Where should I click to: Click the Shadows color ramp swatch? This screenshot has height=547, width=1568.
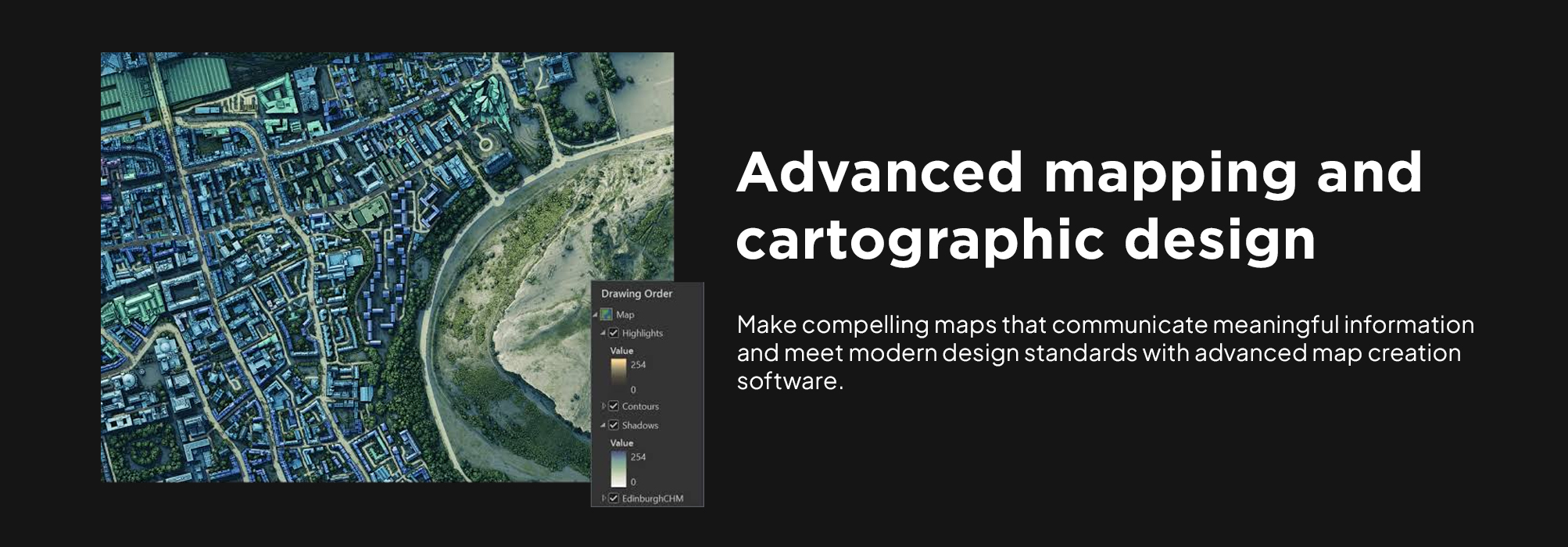pos(618,468)
